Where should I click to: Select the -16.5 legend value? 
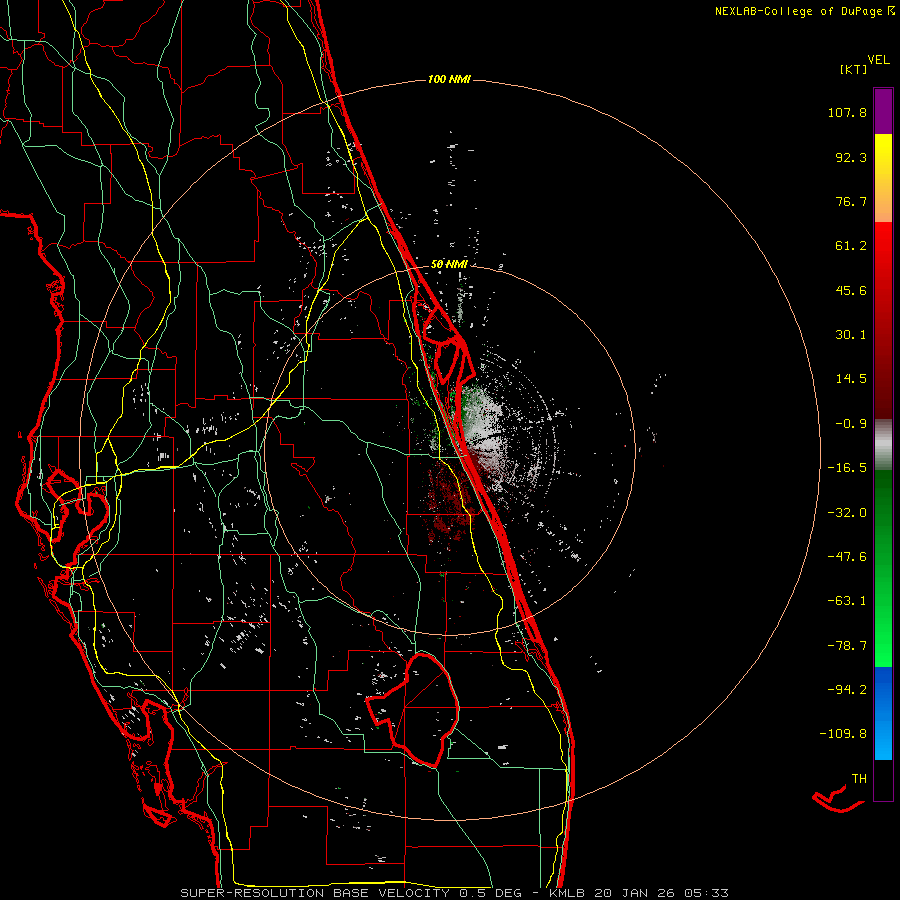point(847,468)
